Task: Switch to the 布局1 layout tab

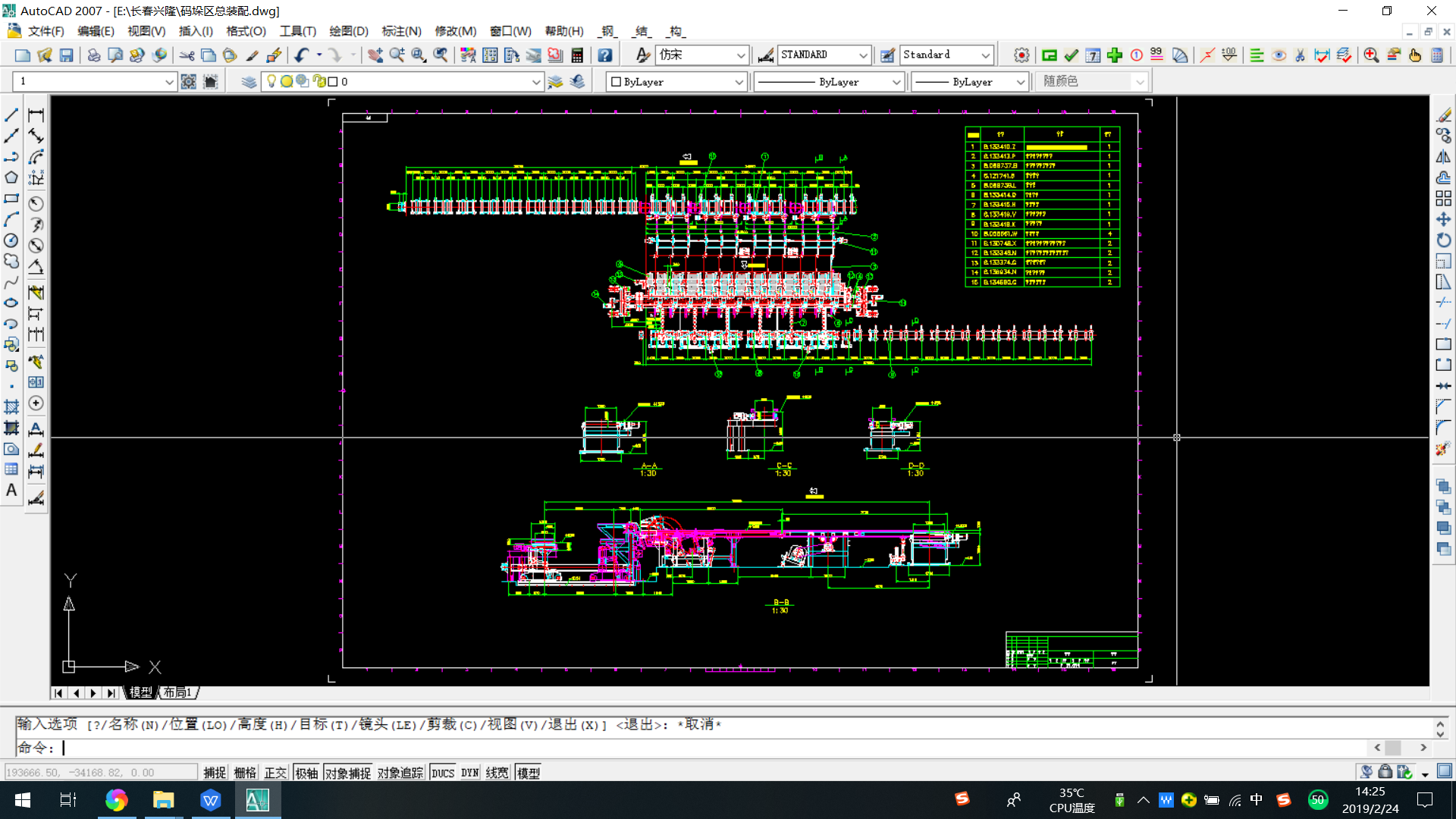Action: coord(178,692)
